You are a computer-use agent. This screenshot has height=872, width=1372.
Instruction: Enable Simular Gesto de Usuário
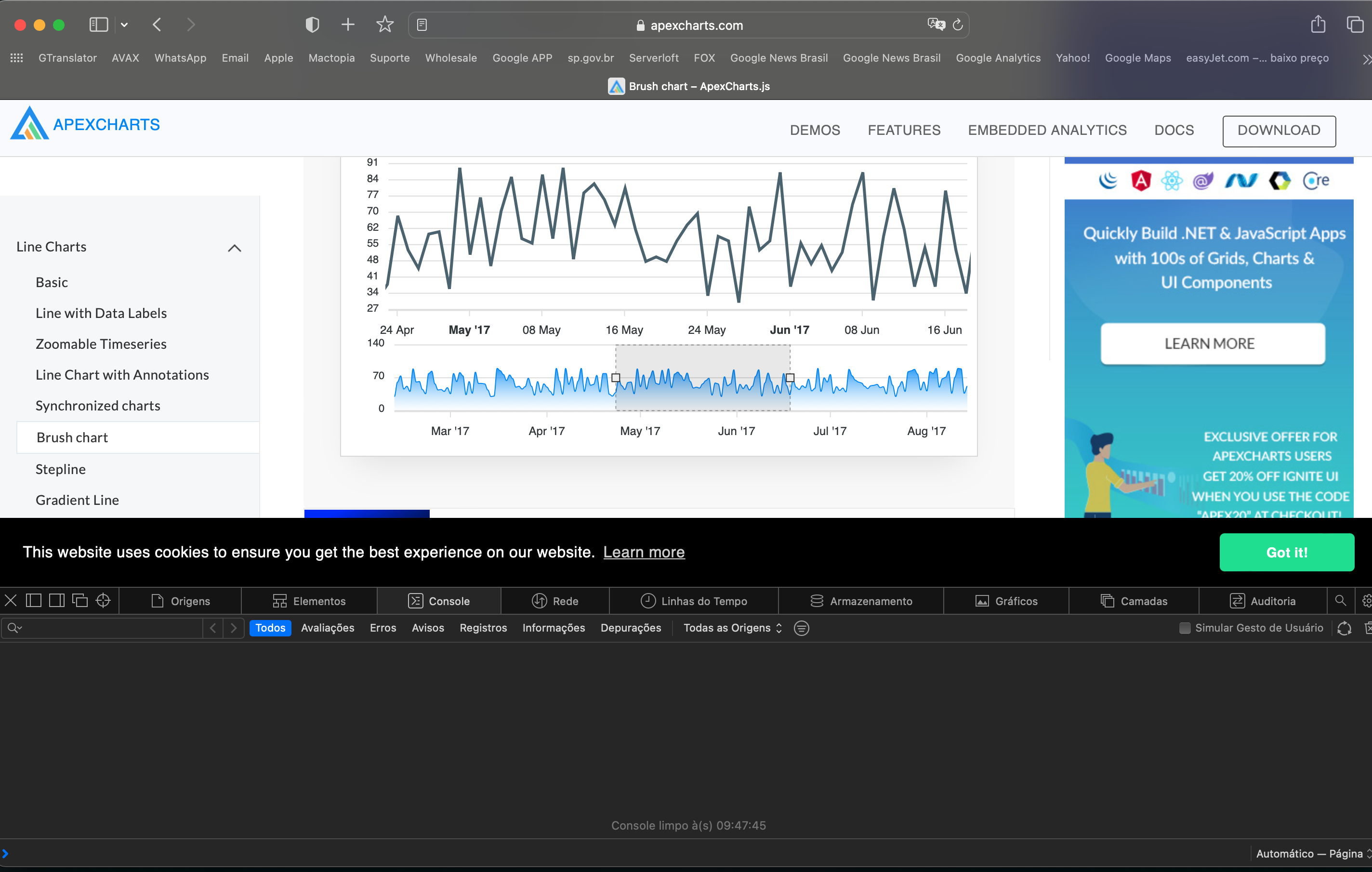coord(1185,627)
